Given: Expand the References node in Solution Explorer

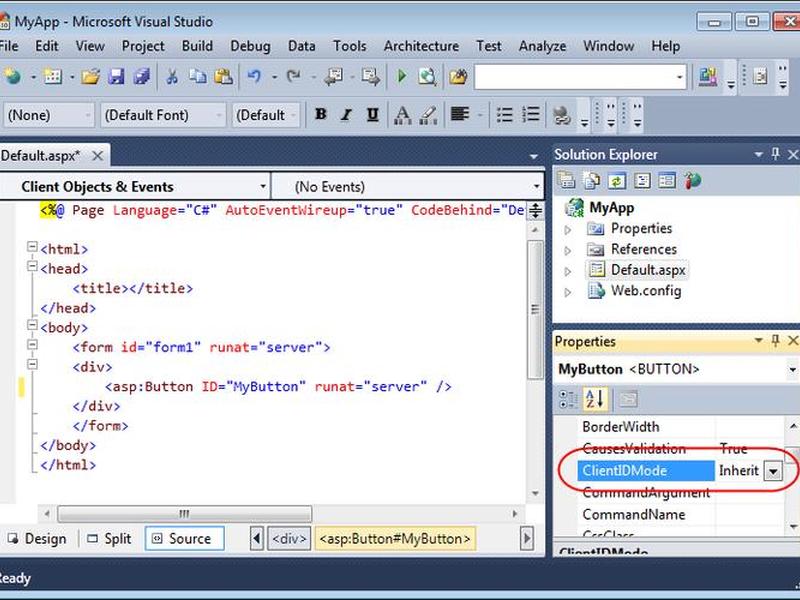Looking at the screenshot, I should tap(568, 251).
